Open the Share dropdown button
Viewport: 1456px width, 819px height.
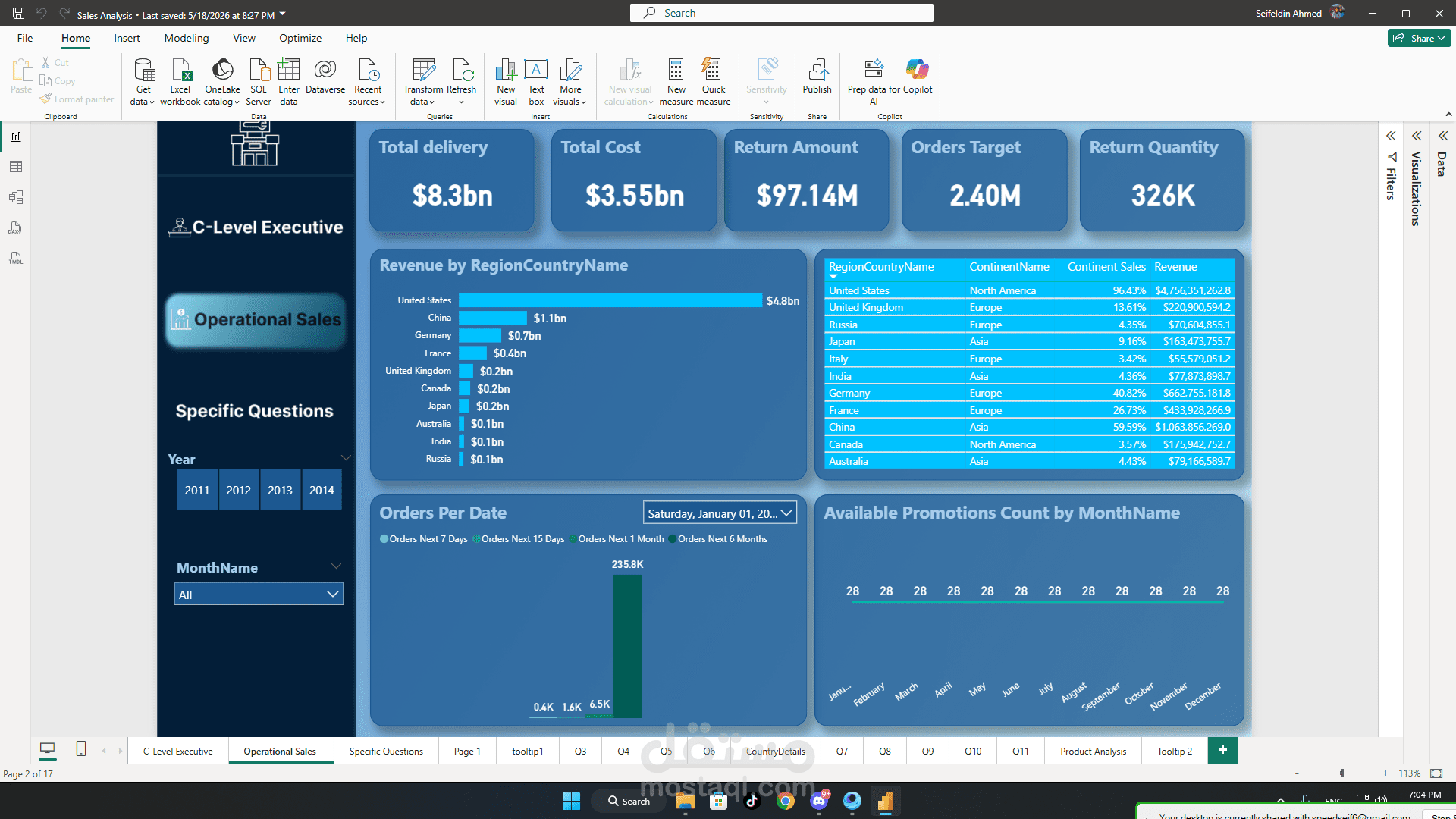[x=1419, y=38]
